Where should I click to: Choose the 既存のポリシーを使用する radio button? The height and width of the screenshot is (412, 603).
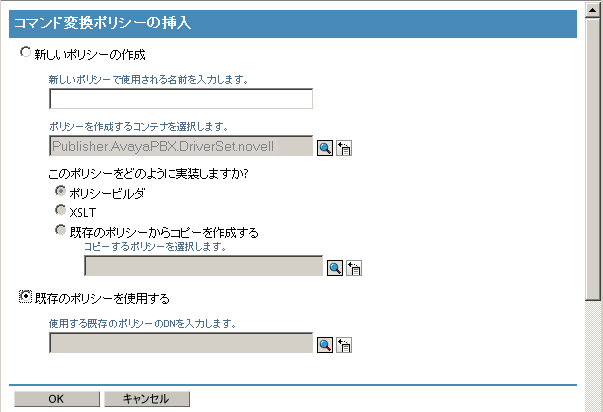pyautogui.click(x=26, y=297)
